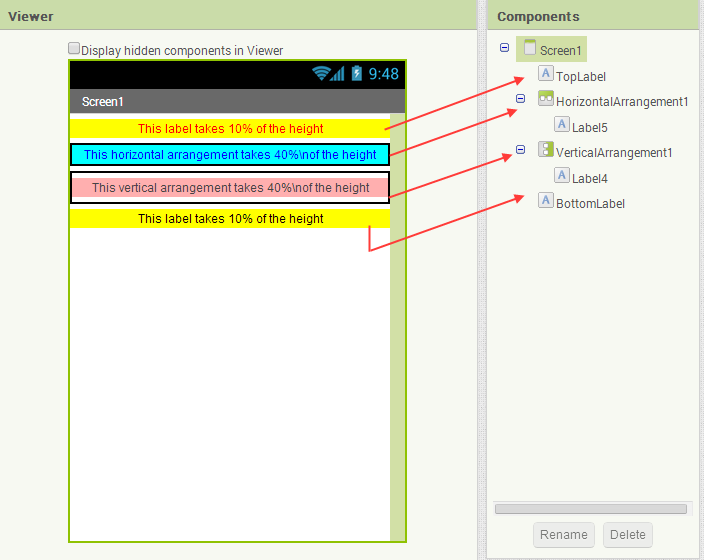Click the Wi-Fi icon in the phone status bar

tap(321, 73)
